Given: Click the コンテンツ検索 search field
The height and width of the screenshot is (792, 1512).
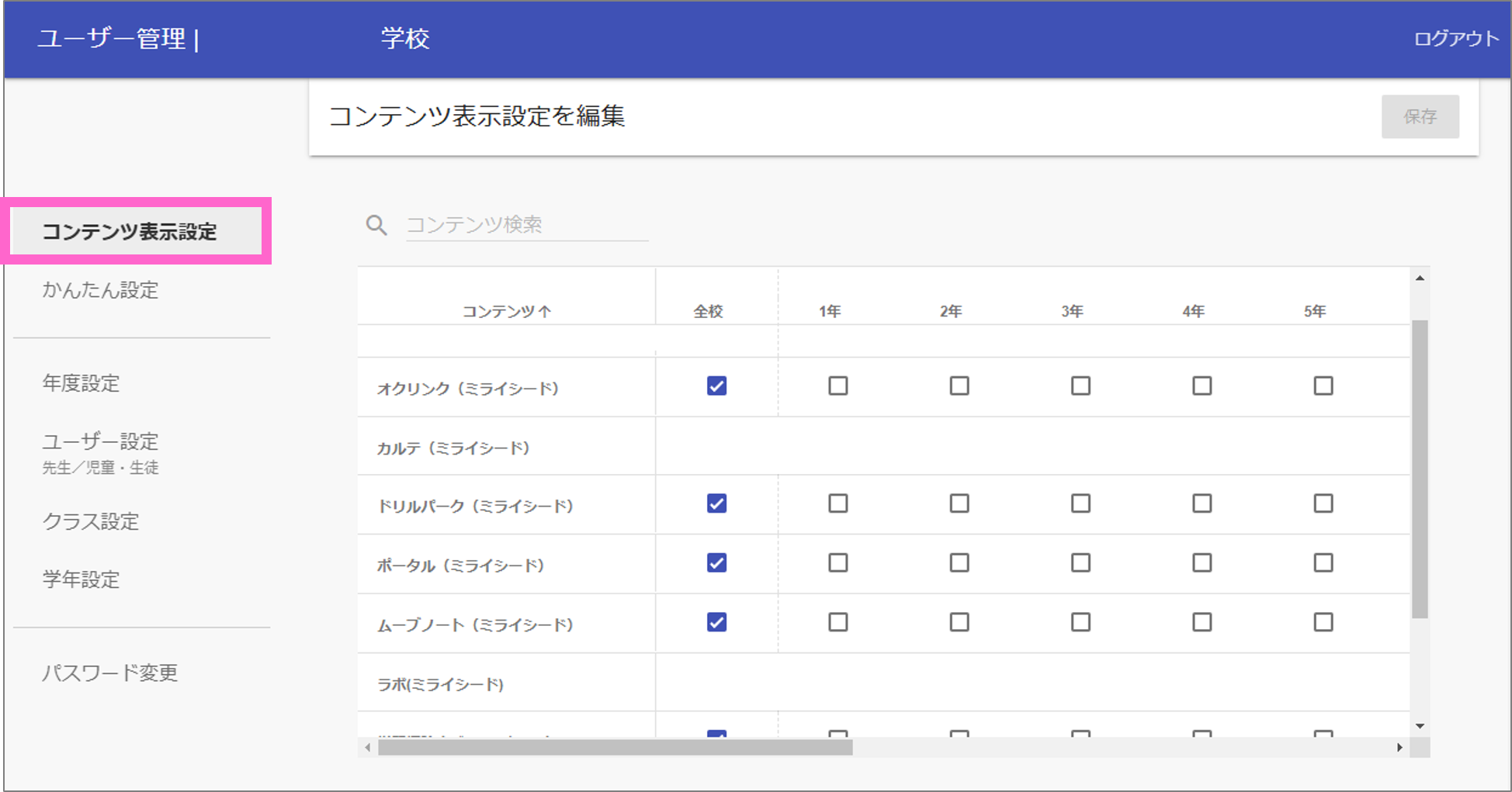Looking at the screenshot, I should 526,224.
